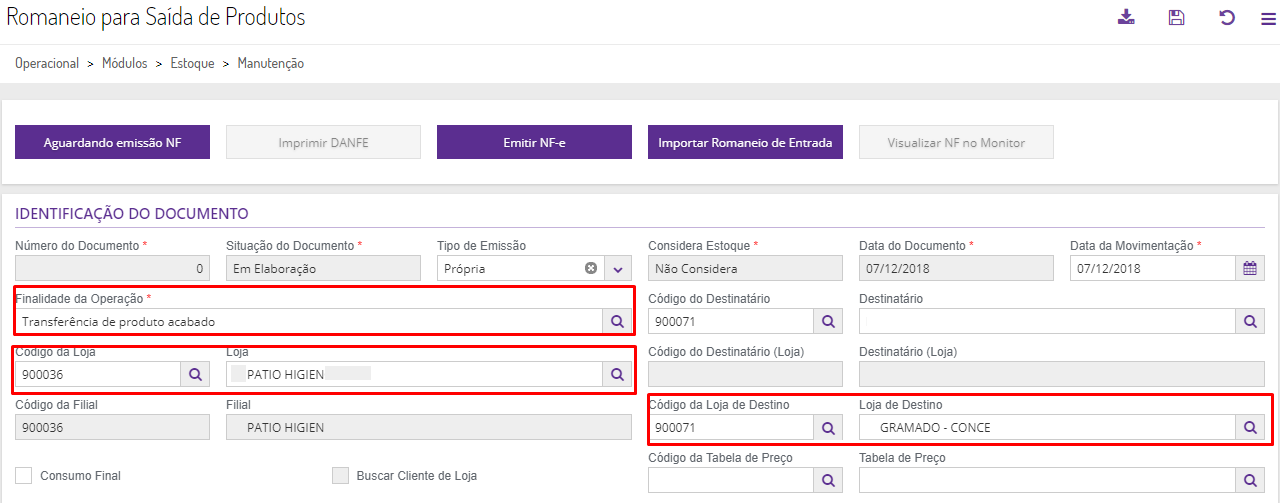Image resolution: width=1280 pixels, height=503 pixels.
Task: Click the download icon in header
Action: (x=1126, y=17)
